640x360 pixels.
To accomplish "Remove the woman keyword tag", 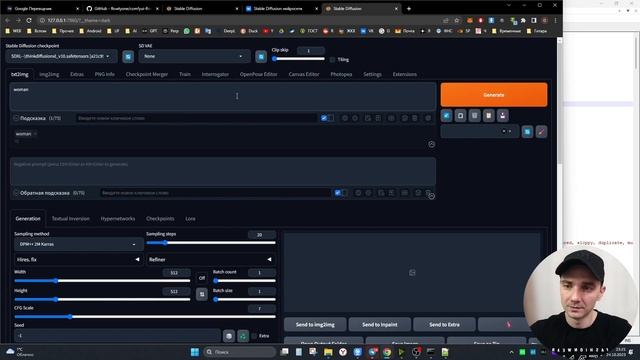I will 36,134.
